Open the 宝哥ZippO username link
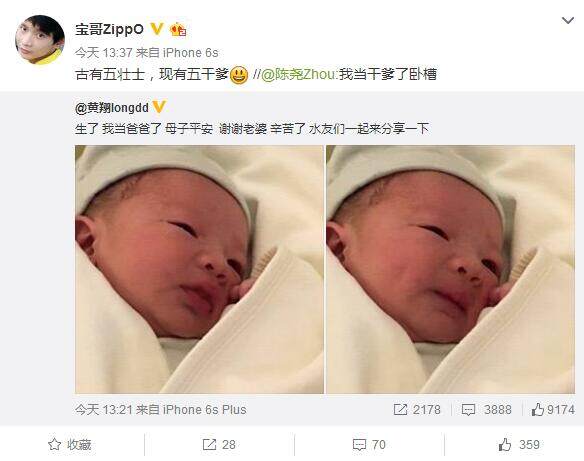The width and height of the screenshot is (584, 461). click(x=109, y=29)
